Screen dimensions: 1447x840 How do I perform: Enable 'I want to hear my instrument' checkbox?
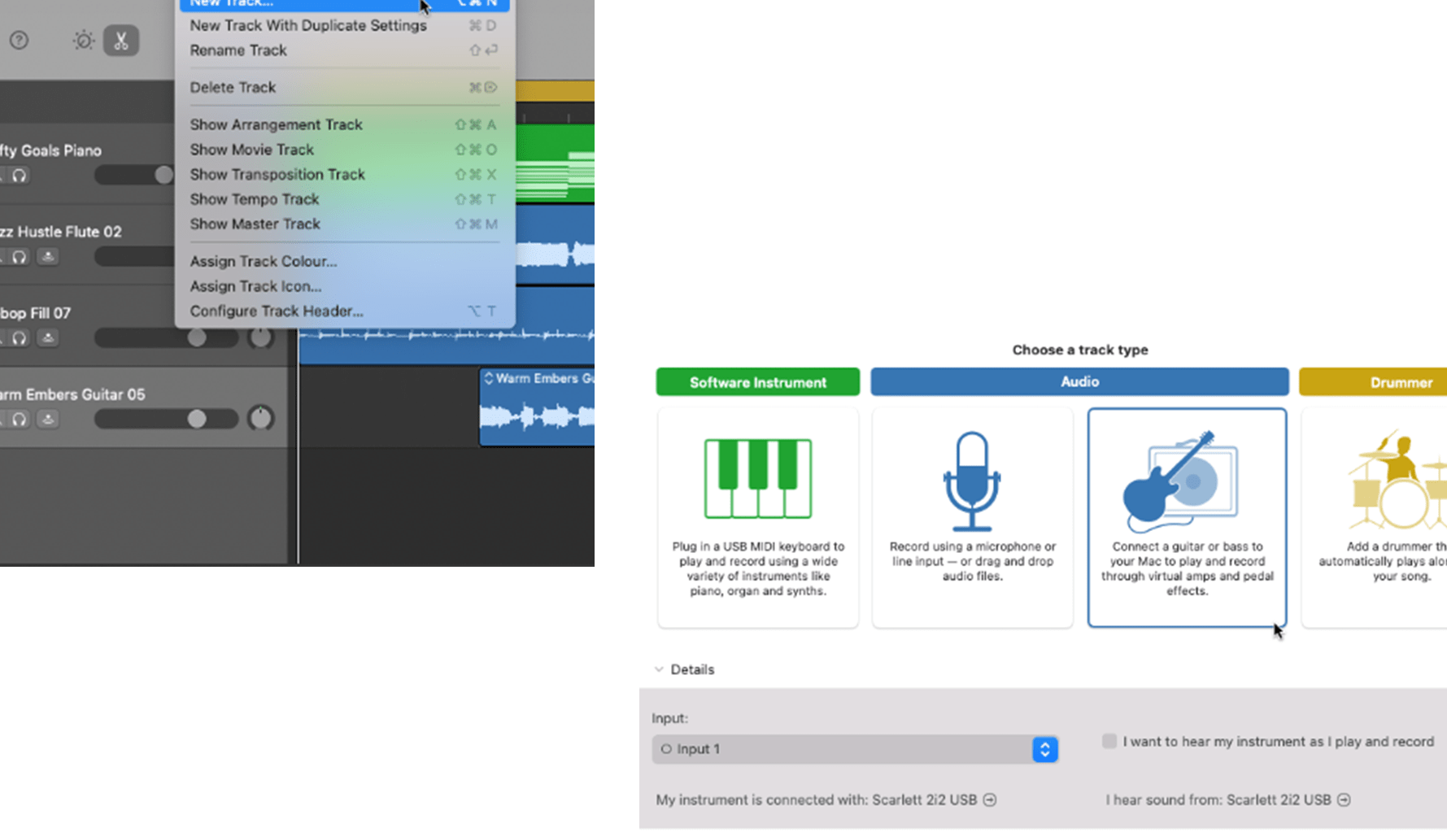[x=1109, y=741]
